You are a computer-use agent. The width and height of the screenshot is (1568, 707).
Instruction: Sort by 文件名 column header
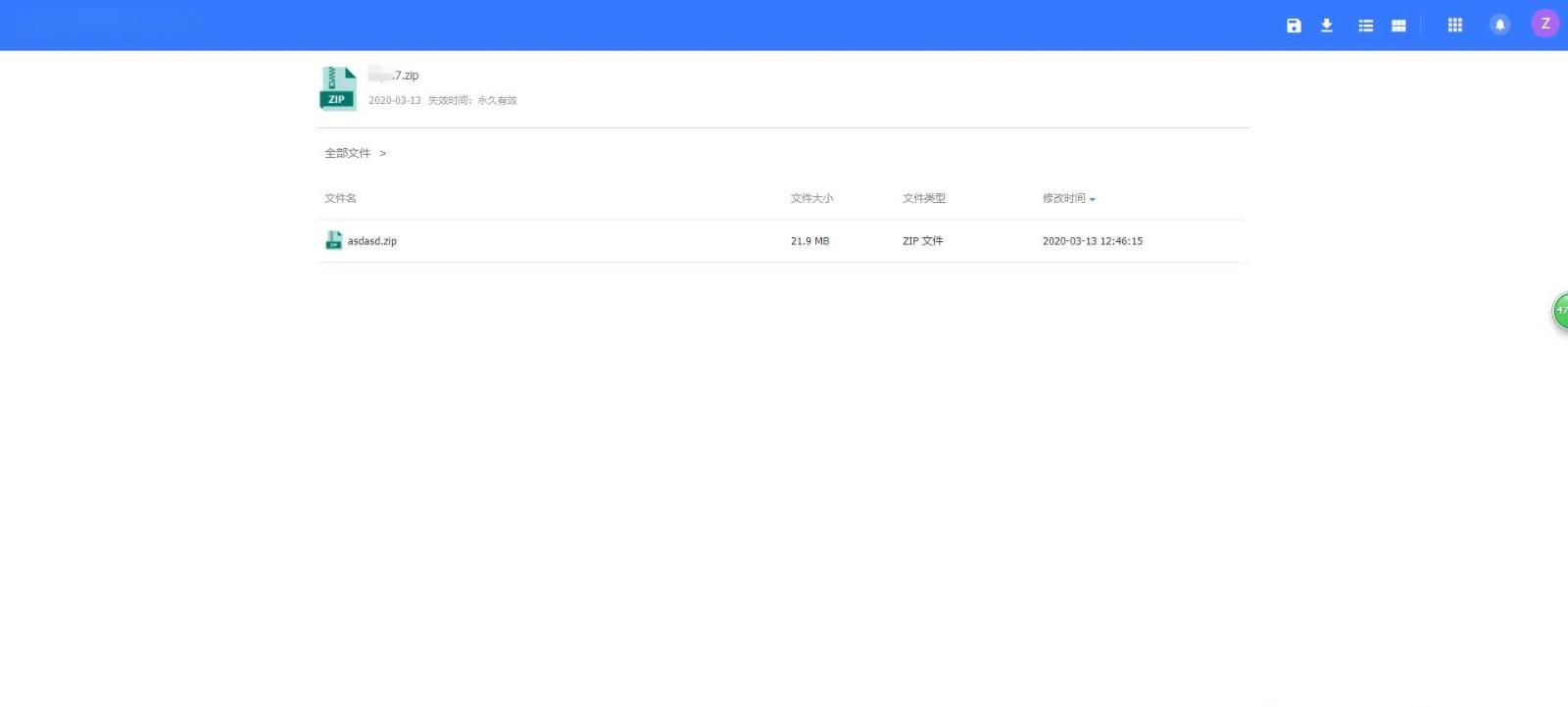pyautogui.click(x=340, y=198)
